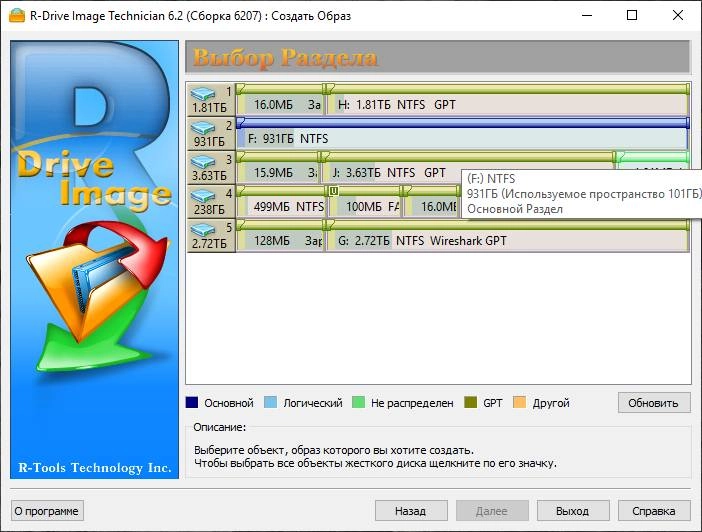Select partition G: 2.72ТБ NTFS Wireshark GPT
The height and width of the screenshot is (532, 702).
tap(507, 236)
